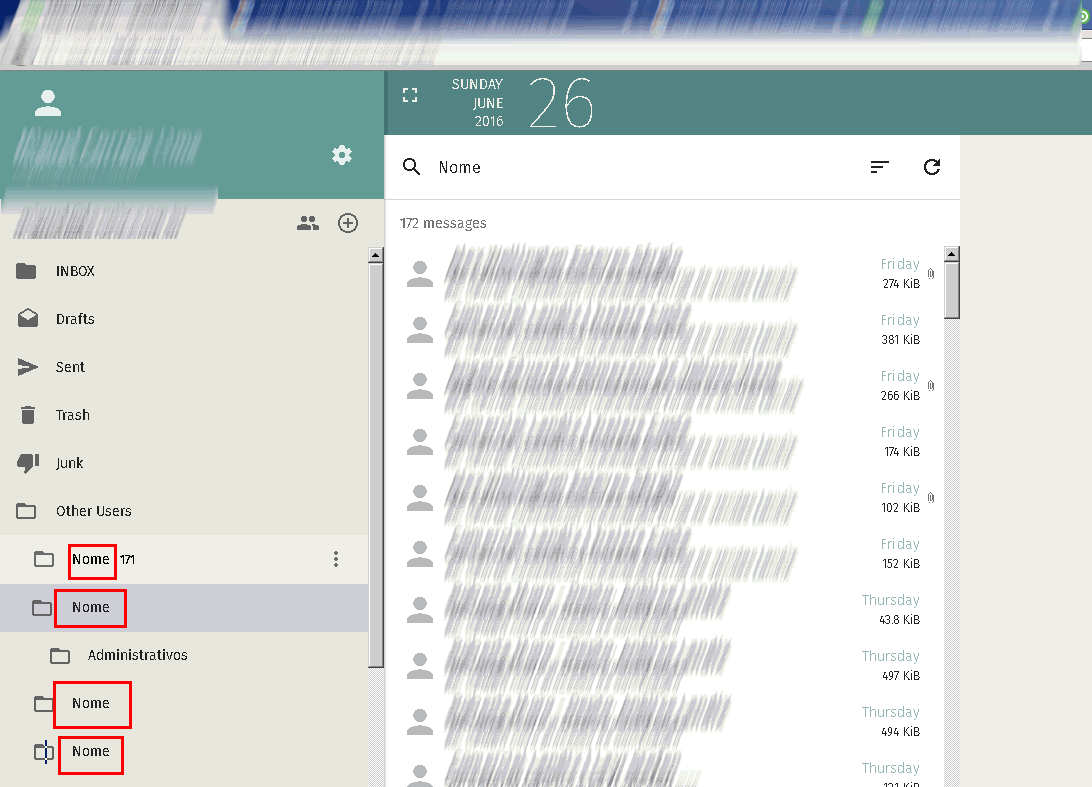Select the Nome folder with 171 unread
This screenshot has height=787, width=1092.
[91, 559]
